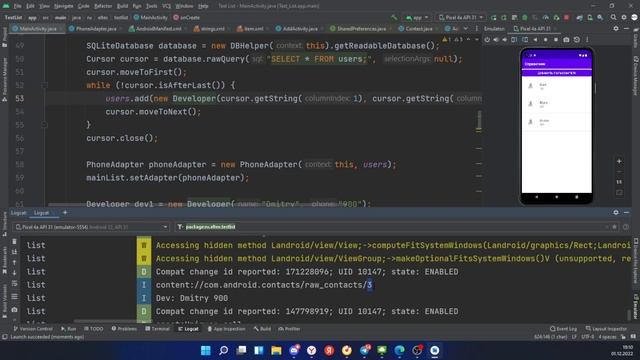Viewport: 640px width, 360px height.
Task: Open the App Inspection tool window
Action: (226, 329)
